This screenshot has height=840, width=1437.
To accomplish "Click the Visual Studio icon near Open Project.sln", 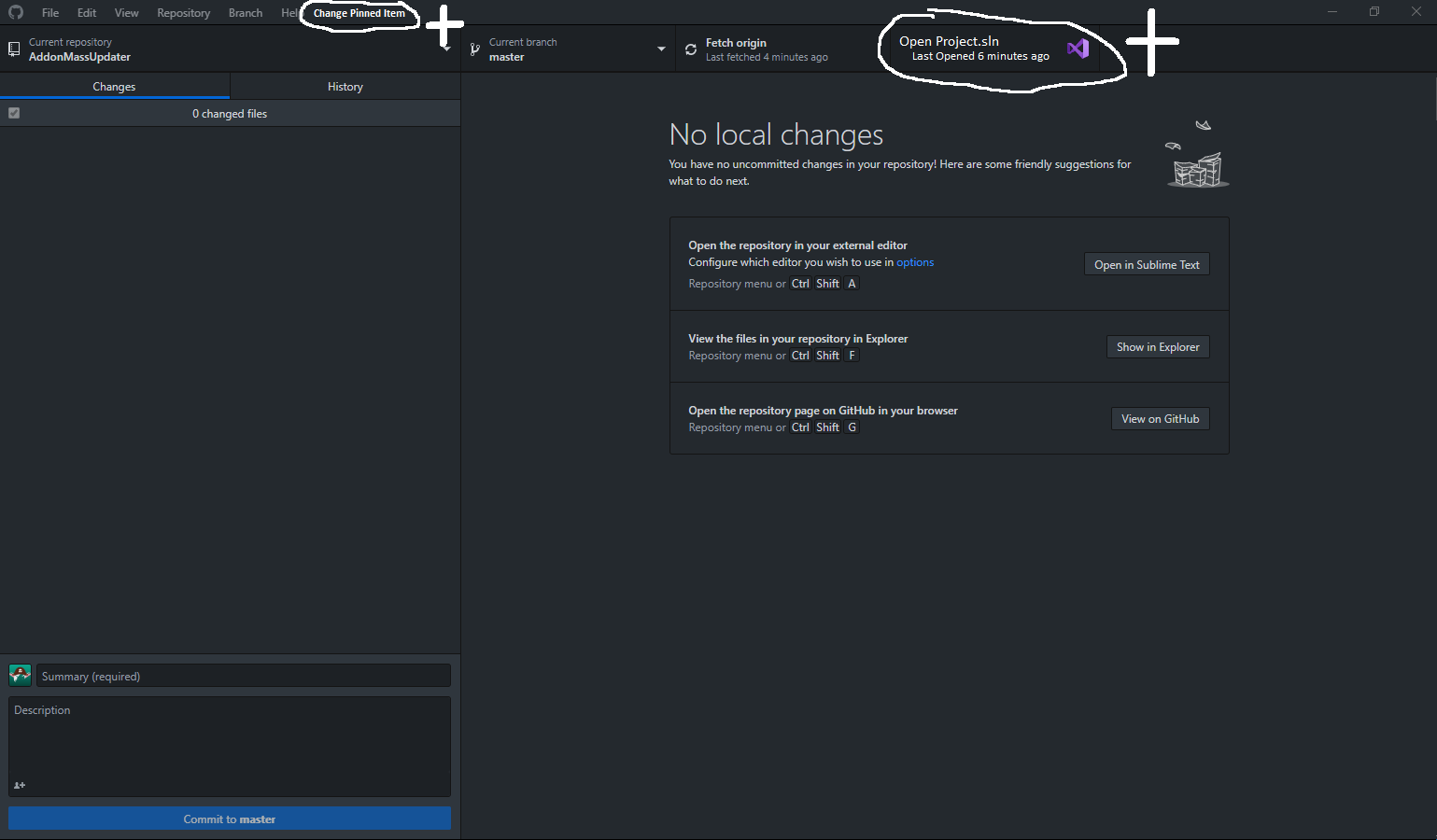I will pyautogui.click(x=1078, y=48).
